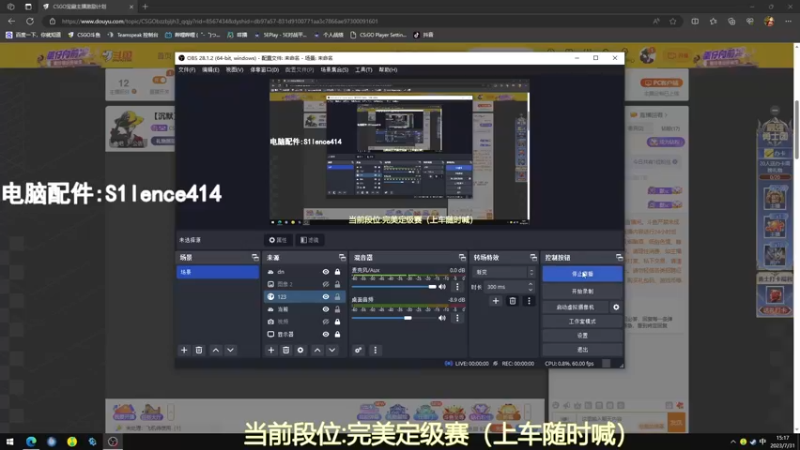Click the start virtual camera button
The image size is (800, 450).
click(576, 307)
